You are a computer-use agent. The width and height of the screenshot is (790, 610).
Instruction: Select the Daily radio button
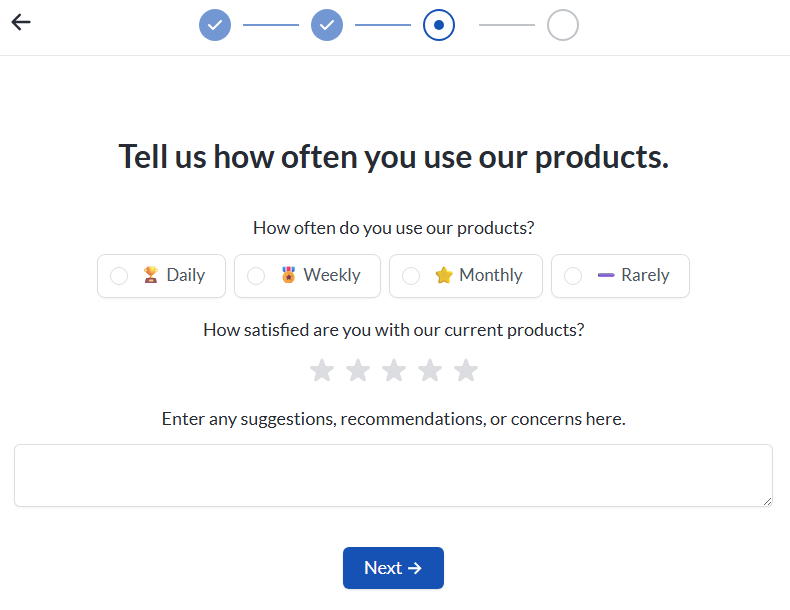pyautogui.click(x=119, y=276)
